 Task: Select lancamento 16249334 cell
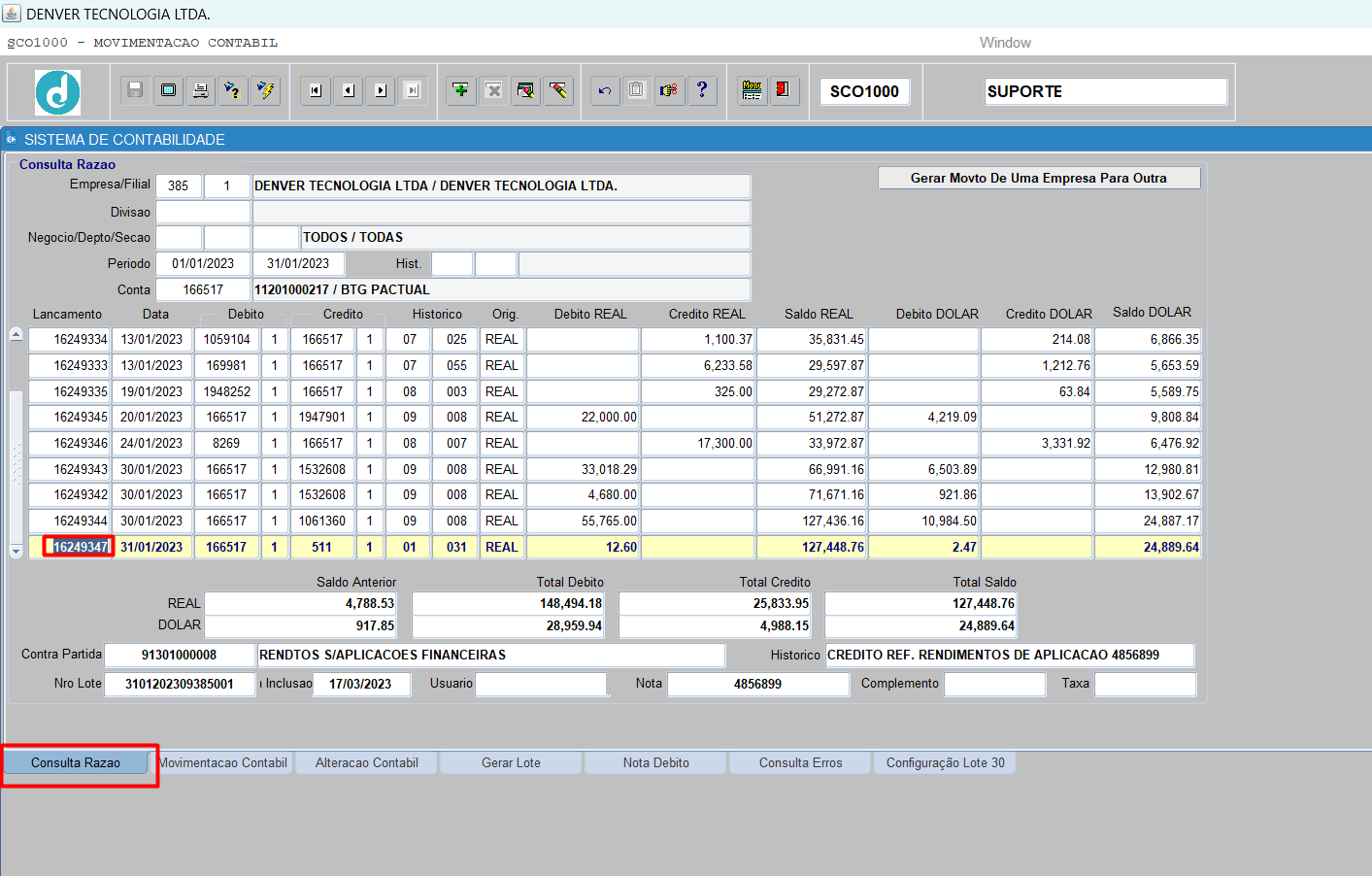[70, 339]
